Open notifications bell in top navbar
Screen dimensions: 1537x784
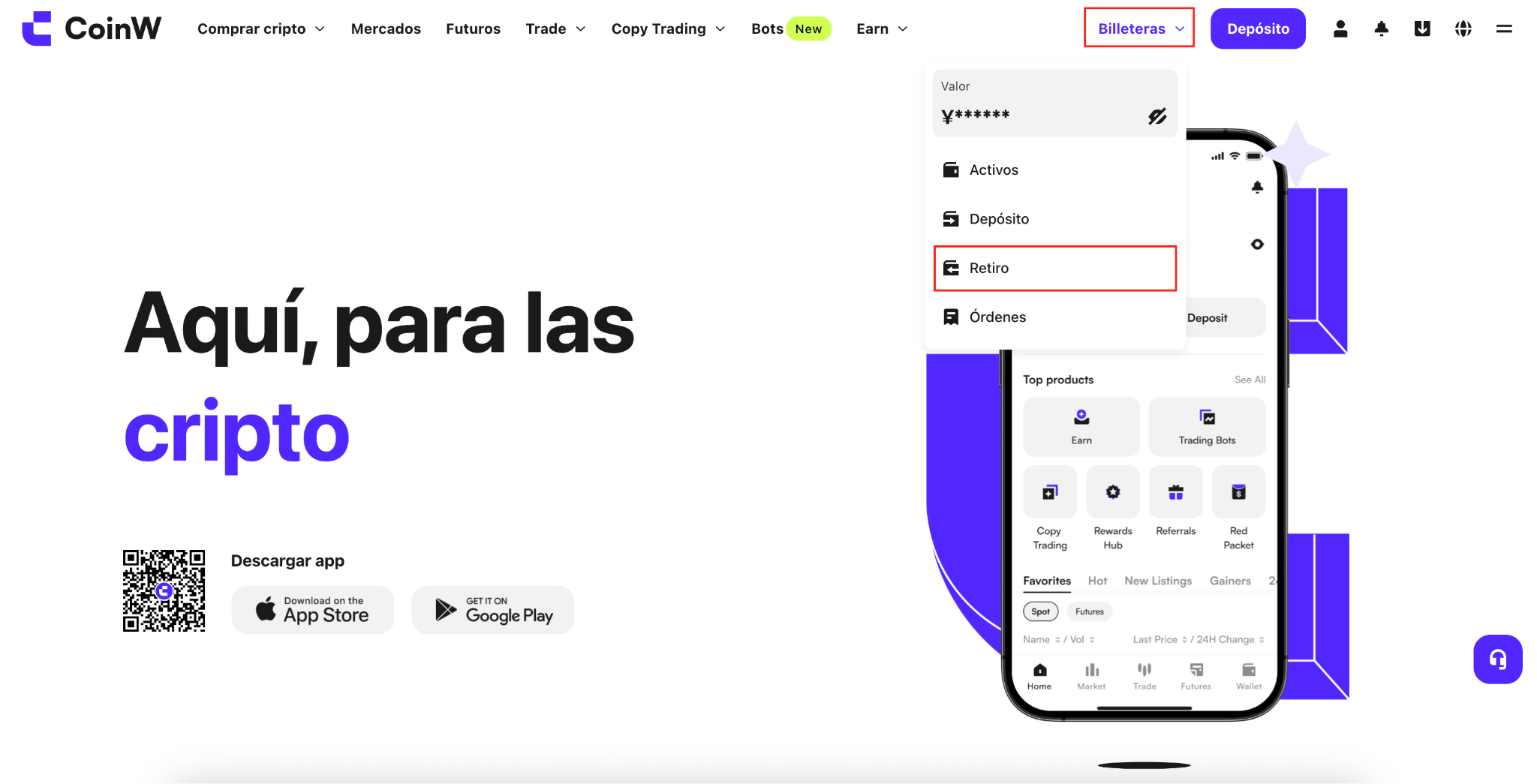point(1381,29)
